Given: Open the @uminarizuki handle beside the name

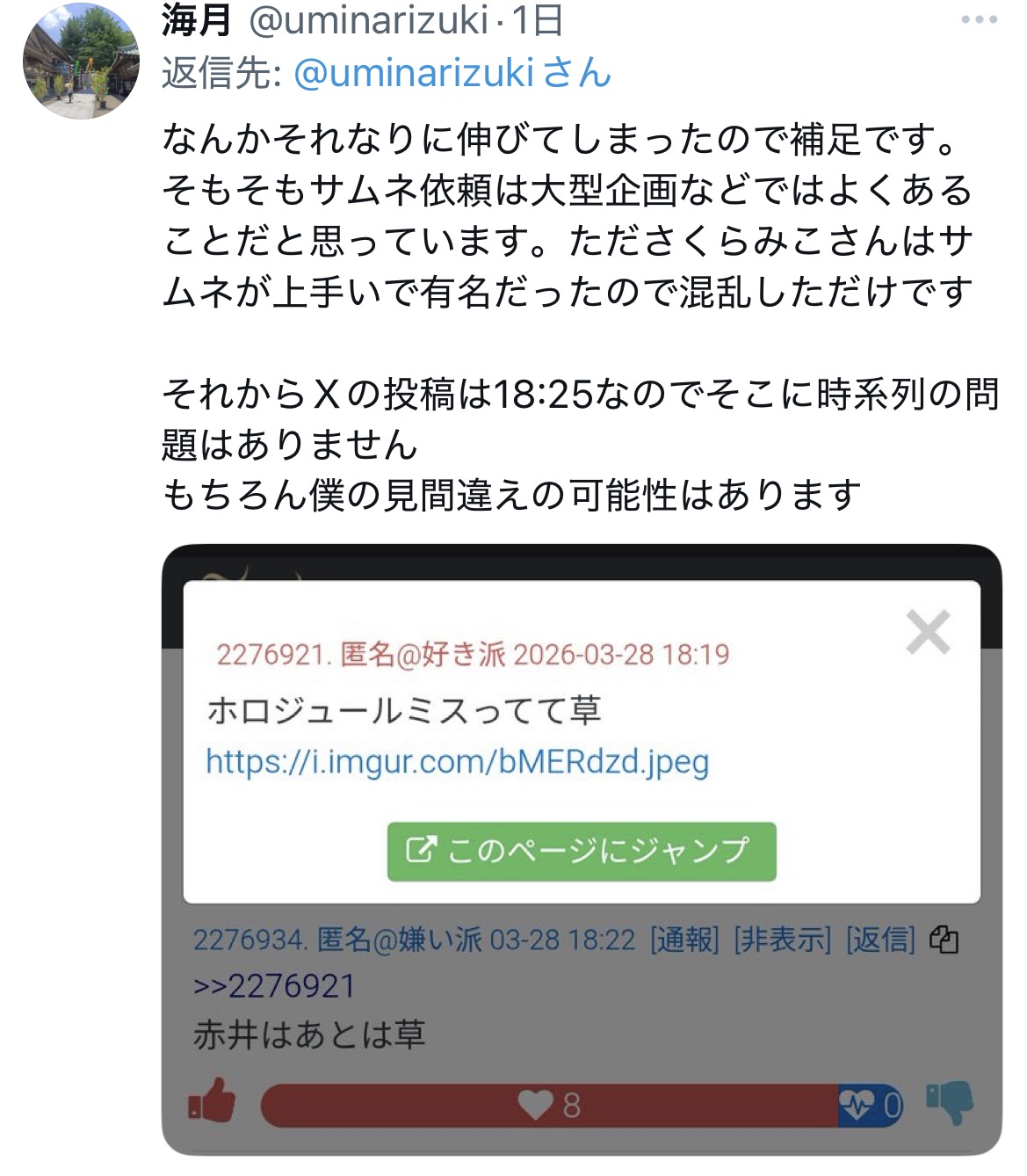Looking at the screenshot, I should (x=368, y=19).
